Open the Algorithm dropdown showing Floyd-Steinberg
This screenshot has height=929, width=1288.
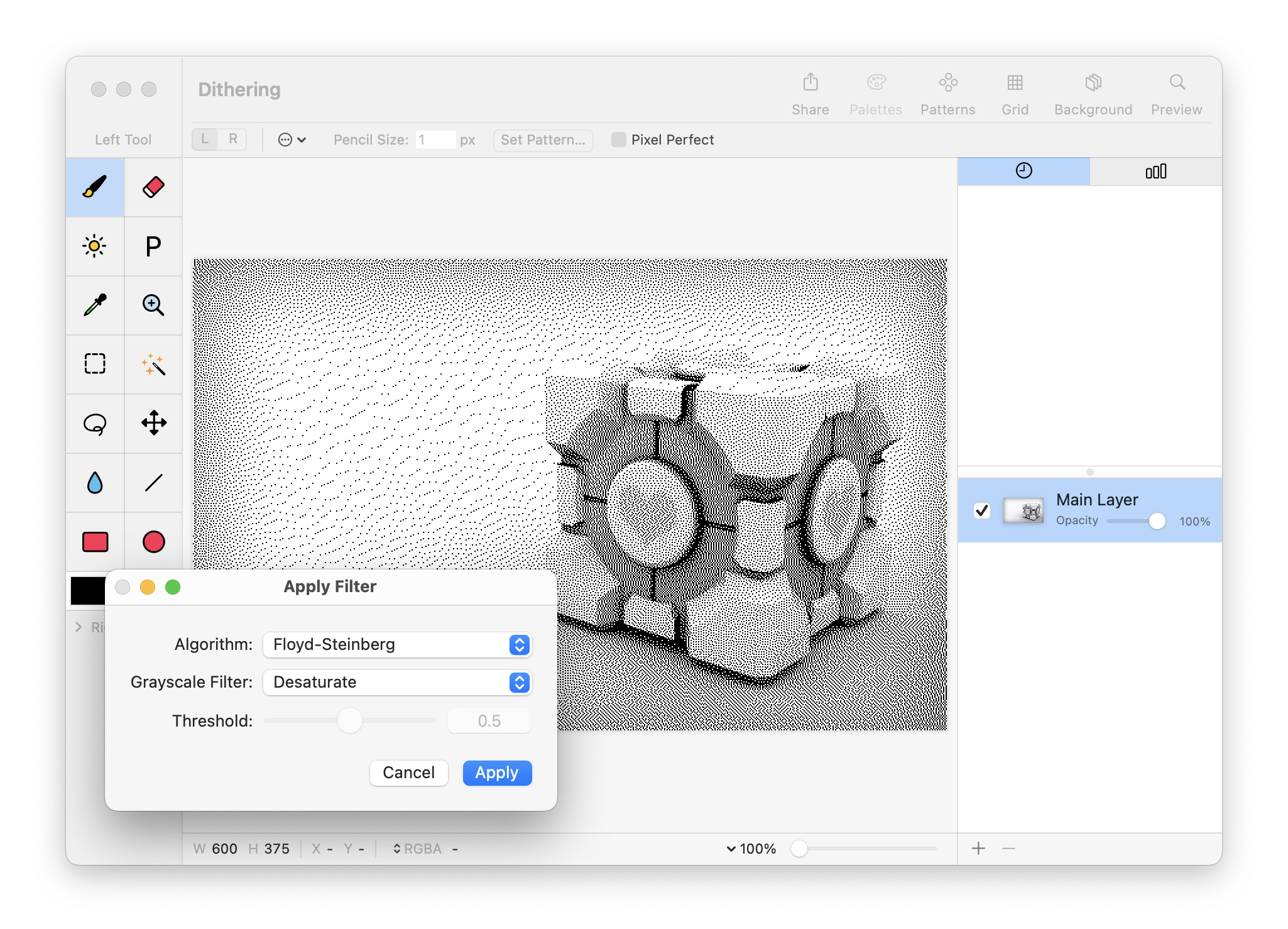[x=397, y=645]
